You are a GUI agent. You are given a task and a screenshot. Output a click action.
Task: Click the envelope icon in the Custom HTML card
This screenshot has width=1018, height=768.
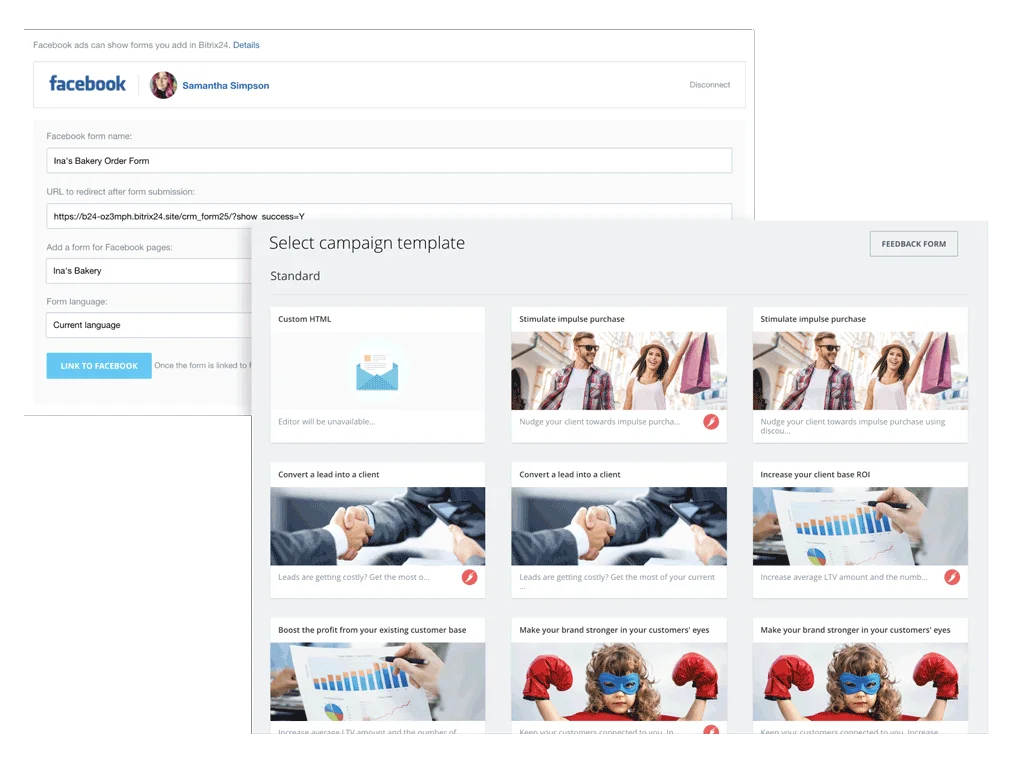[377, 371]
